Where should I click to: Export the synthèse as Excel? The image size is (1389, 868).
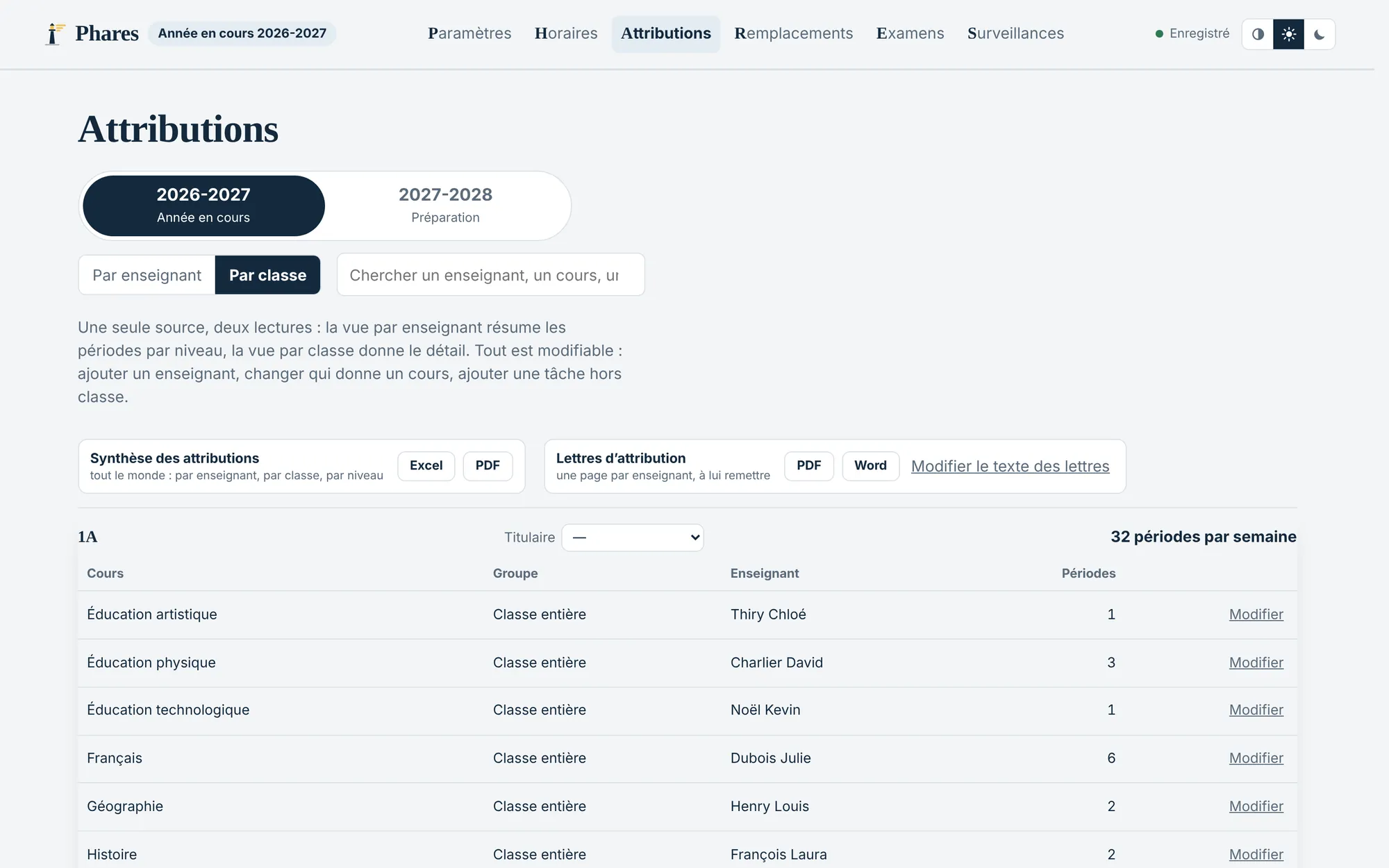pyautogui.click(x=426, y=466)
